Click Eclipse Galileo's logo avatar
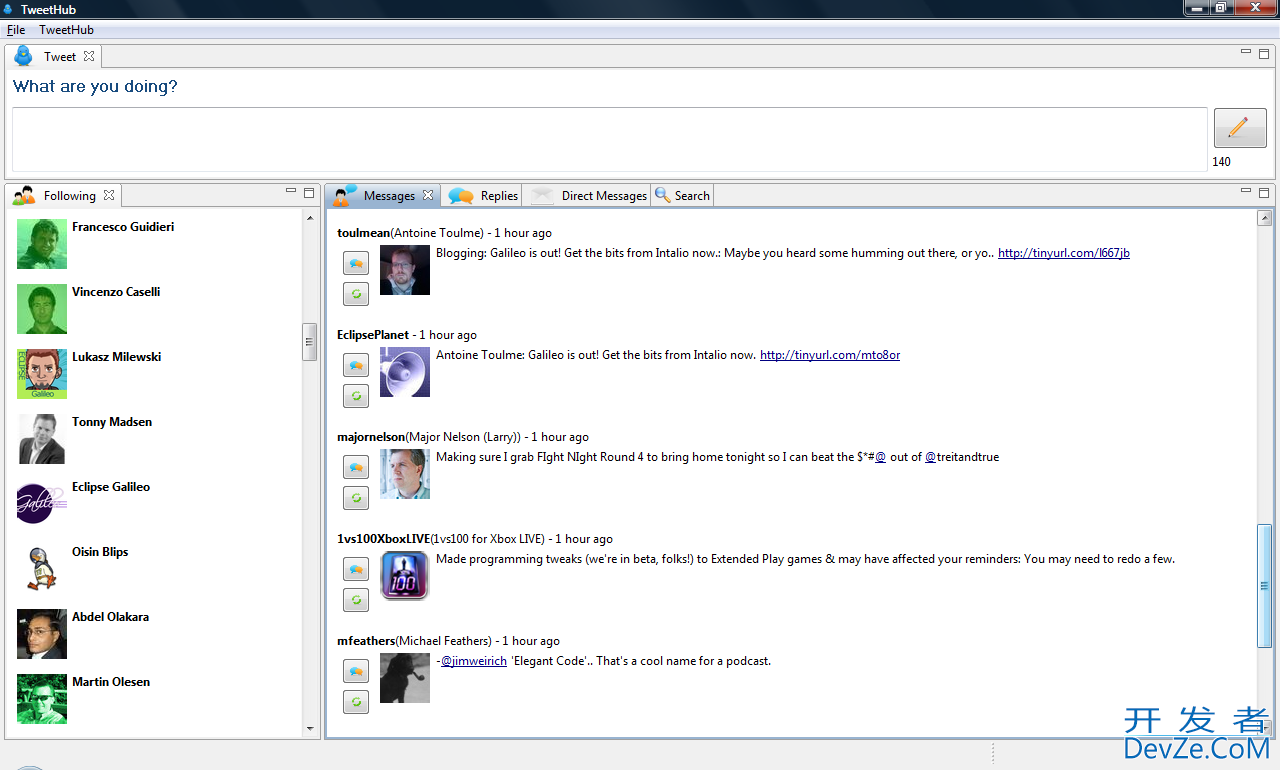This screenshot has width=1280, height=770. 42,504
